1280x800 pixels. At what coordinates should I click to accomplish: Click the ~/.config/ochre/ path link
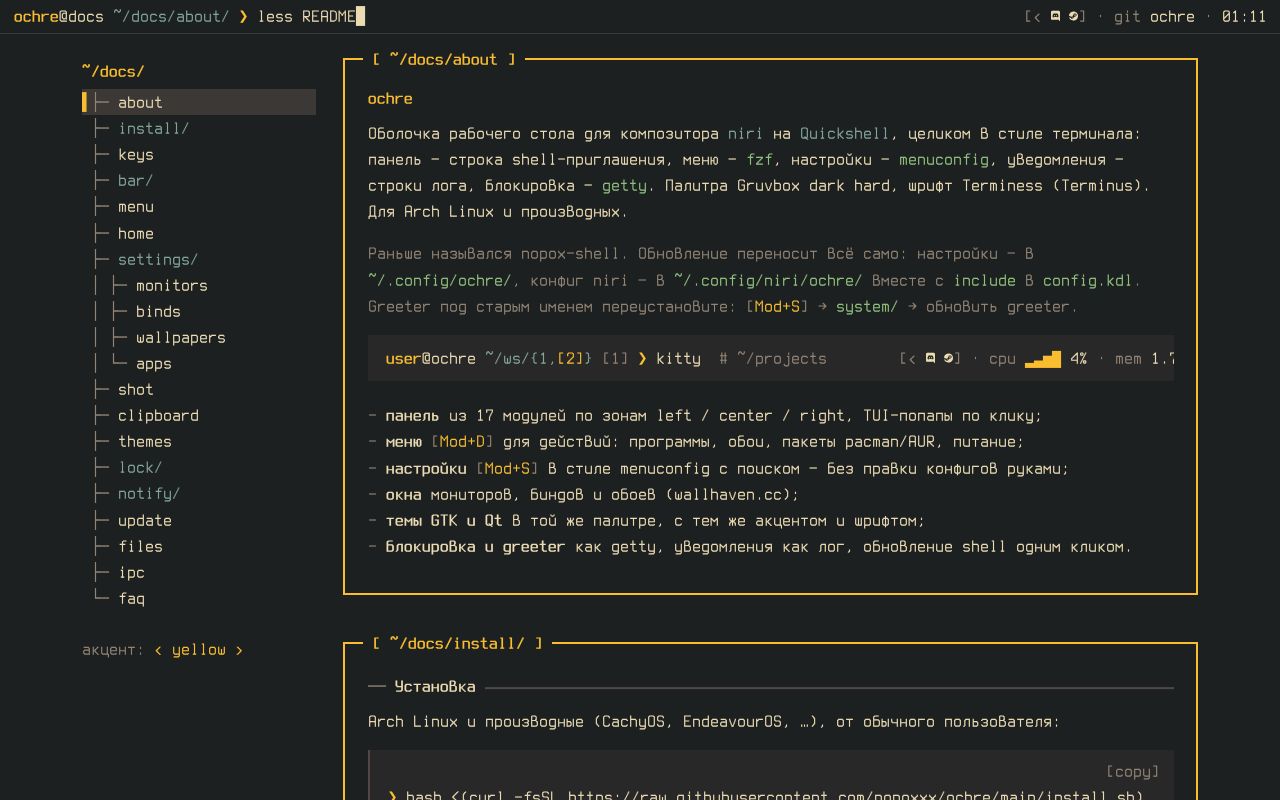440,280
